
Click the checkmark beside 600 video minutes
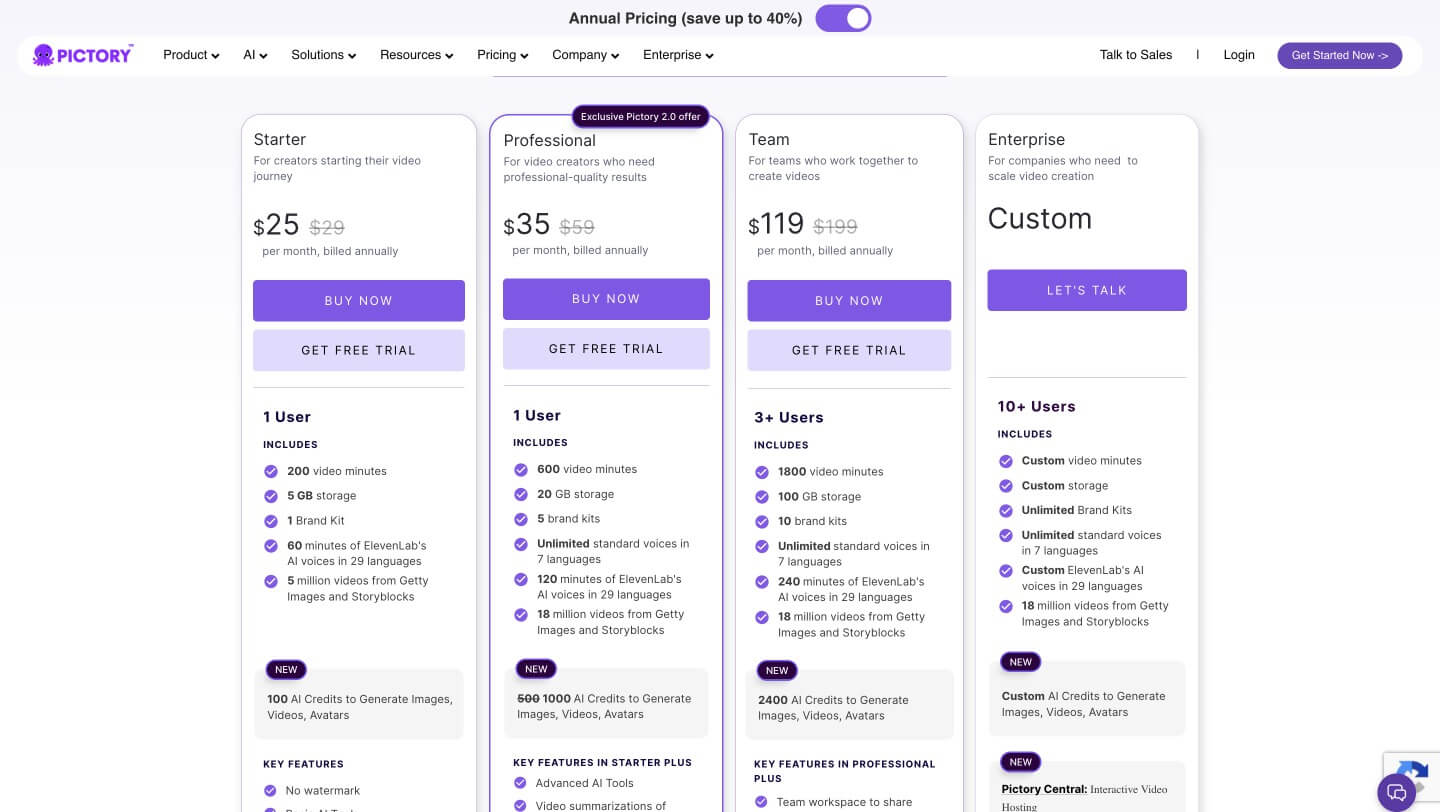520,469
